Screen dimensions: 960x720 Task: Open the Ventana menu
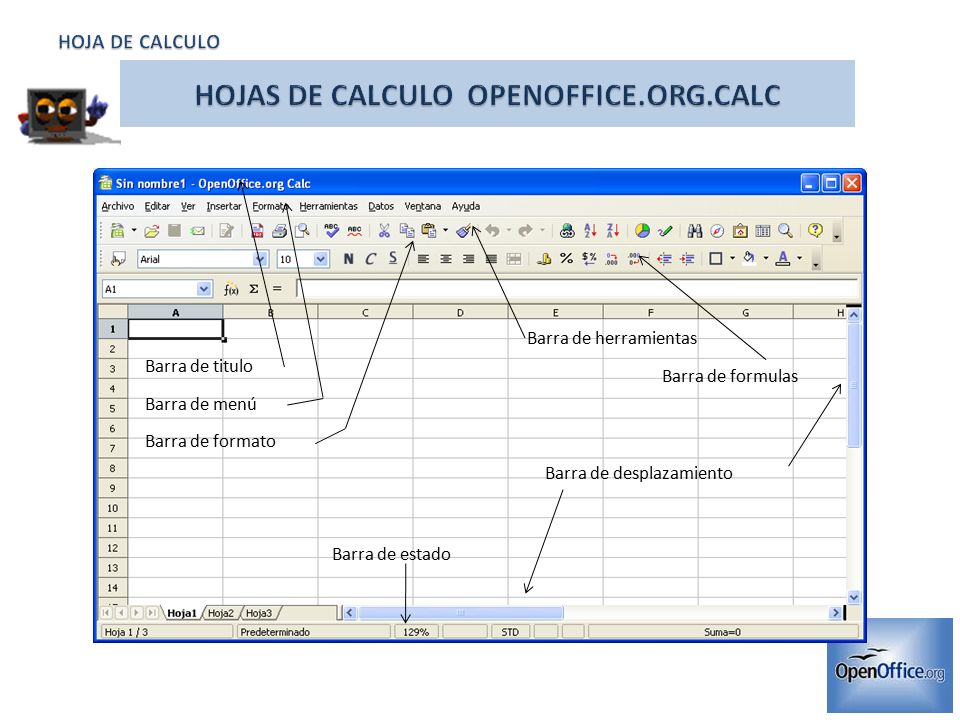(x=422, y=206)
